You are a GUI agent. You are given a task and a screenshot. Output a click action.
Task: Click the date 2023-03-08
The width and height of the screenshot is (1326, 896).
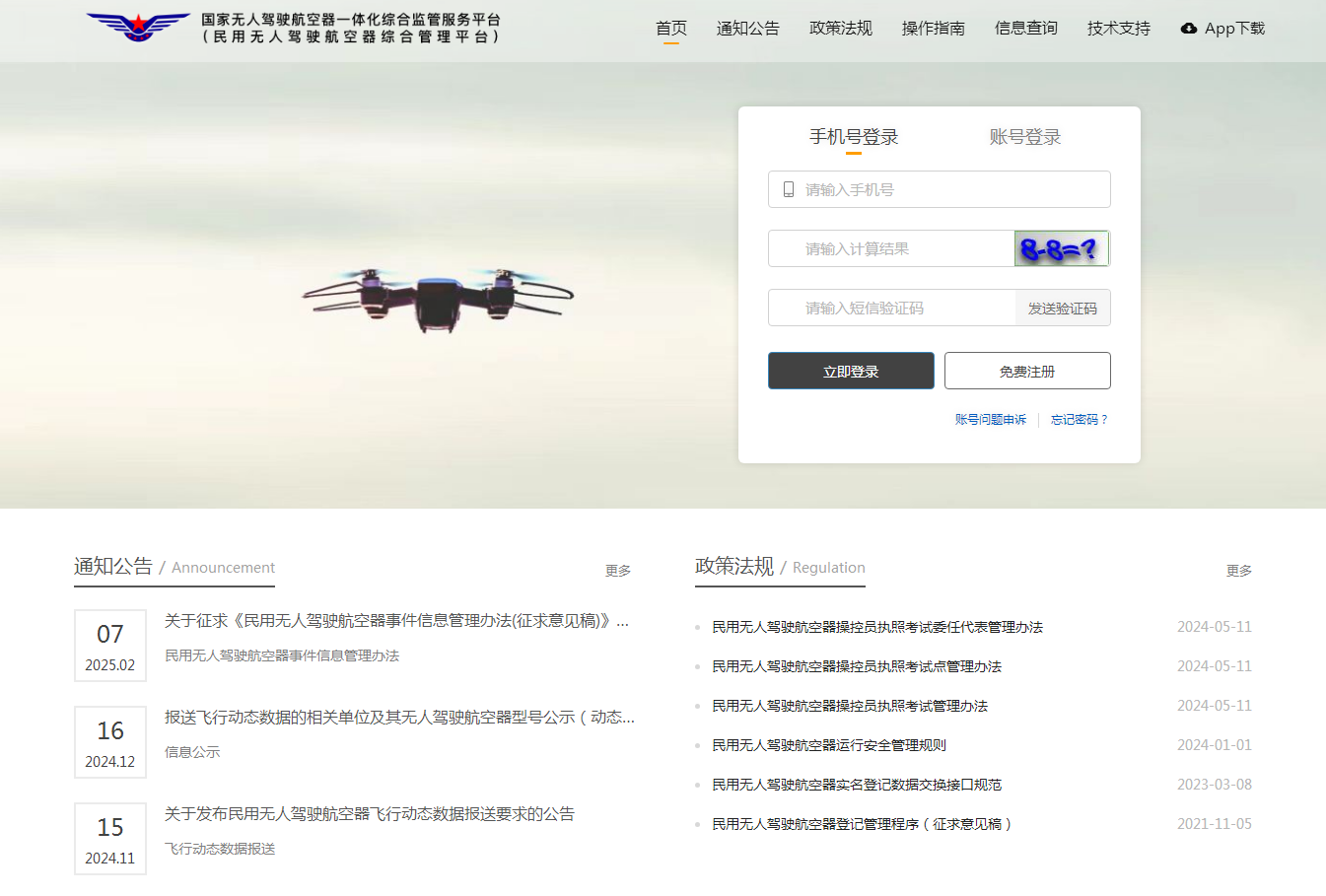pos(1215,785)
